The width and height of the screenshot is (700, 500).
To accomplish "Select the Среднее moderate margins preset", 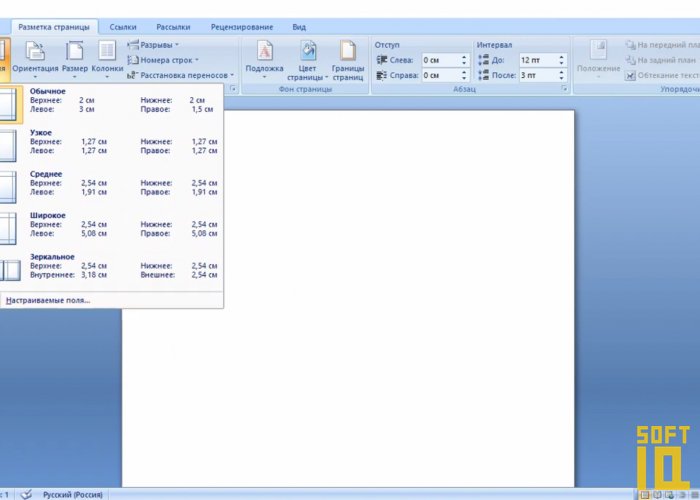I will (111, 187).
